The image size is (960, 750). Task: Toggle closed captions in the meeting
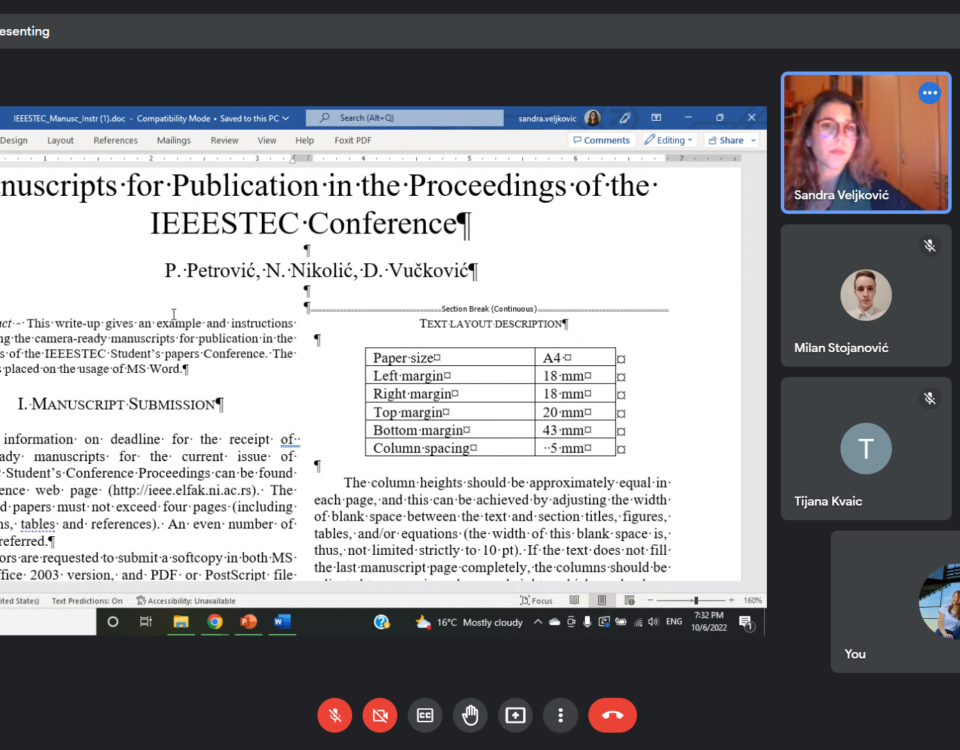coord(425,715)
